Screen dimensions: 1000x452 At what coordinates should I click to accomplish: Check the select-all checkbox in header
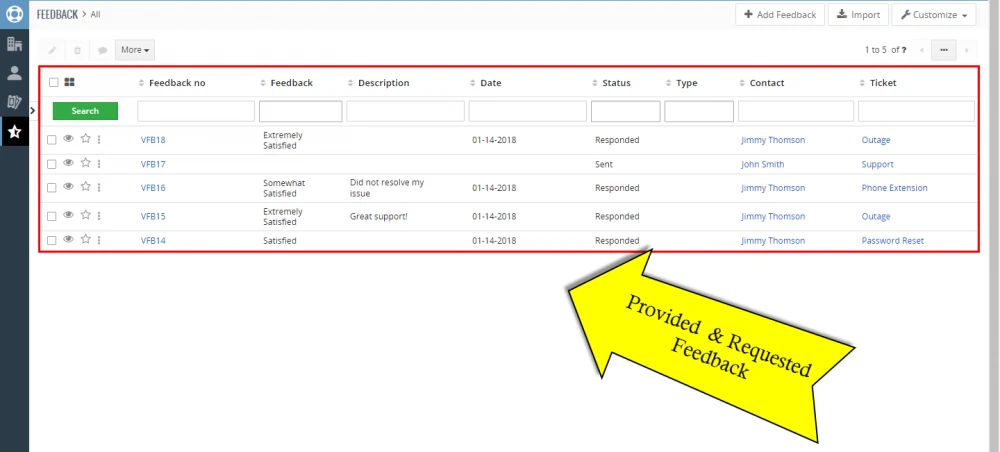click(53, 83)
